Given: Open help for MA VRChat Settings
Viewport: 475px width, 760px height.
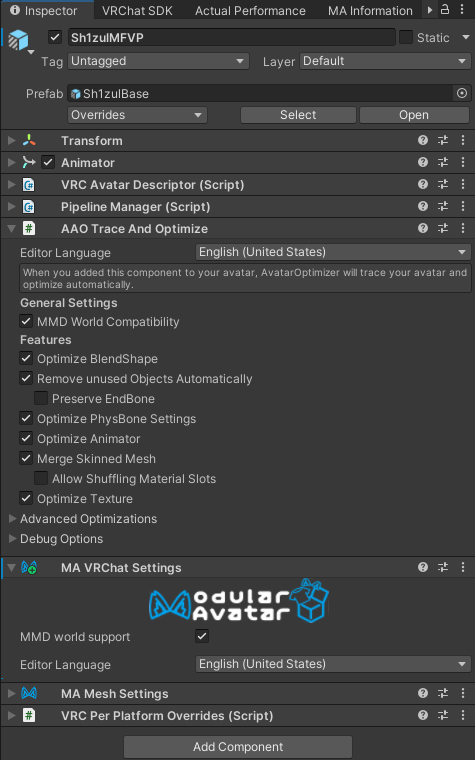Looking at the screenshot, I should (423, 567).
